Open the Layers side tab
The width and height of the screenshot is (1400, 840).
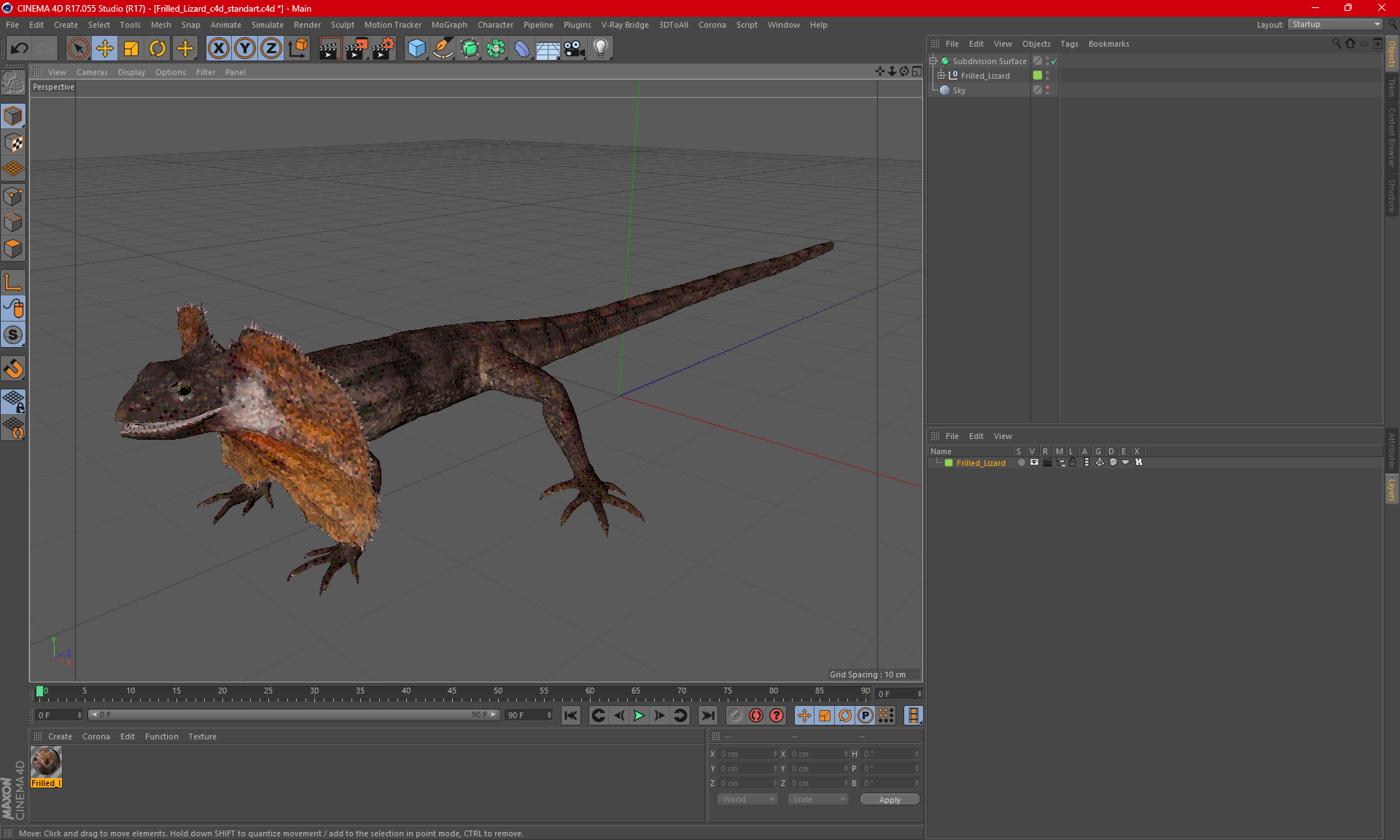point(1392,489)
